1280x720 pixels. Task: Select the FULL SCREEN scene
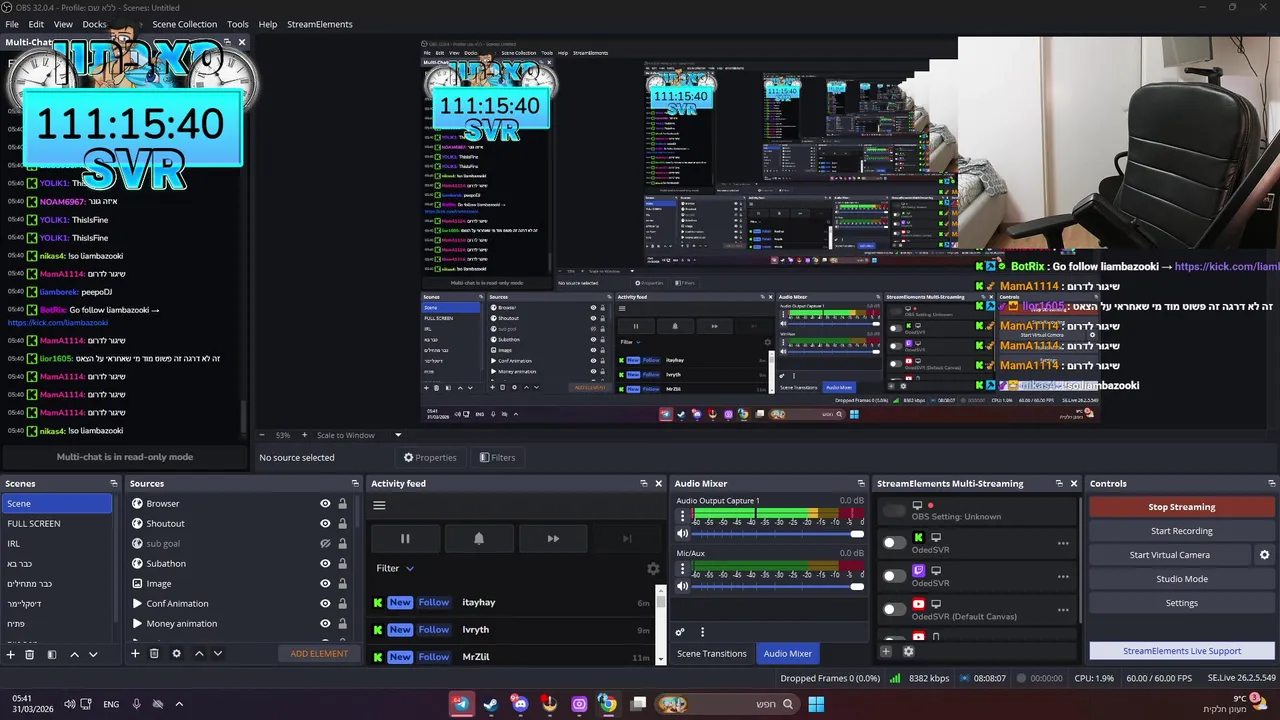point(57,524)
